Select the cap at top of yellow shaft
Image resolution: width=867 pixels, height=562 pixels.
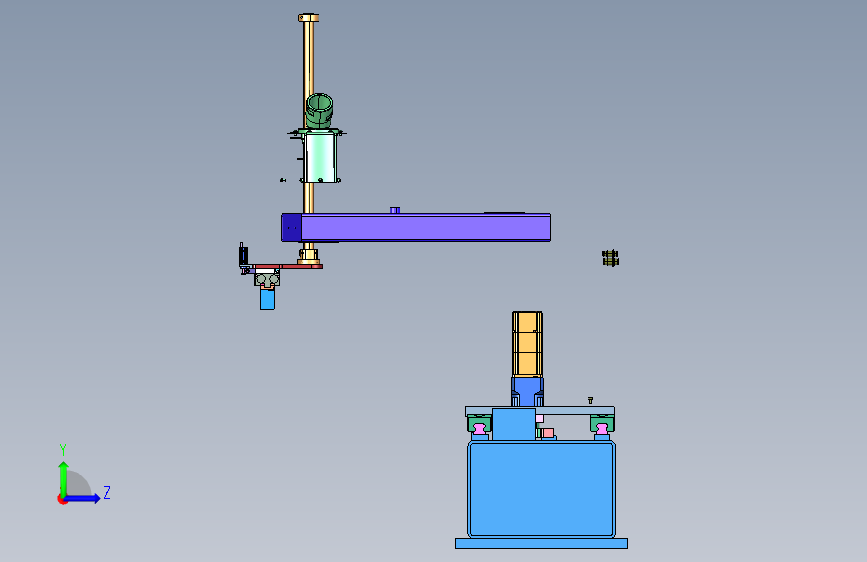click(309, 18)
